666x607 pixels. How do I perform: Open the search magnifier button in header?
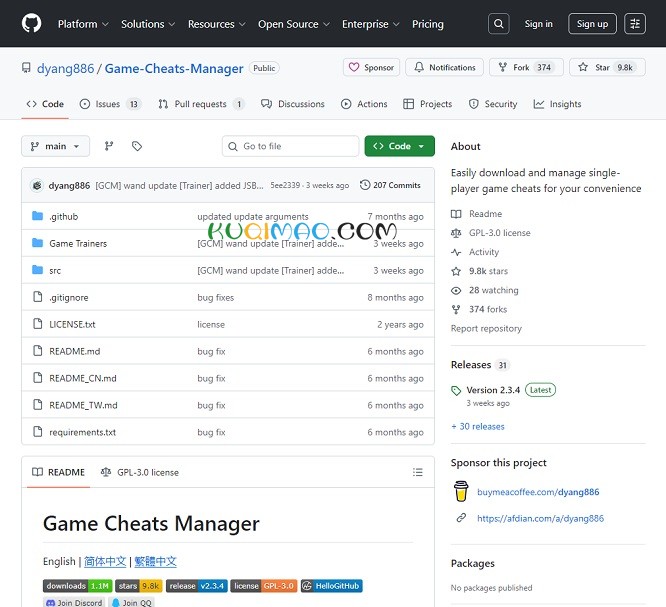pos(499,24)
